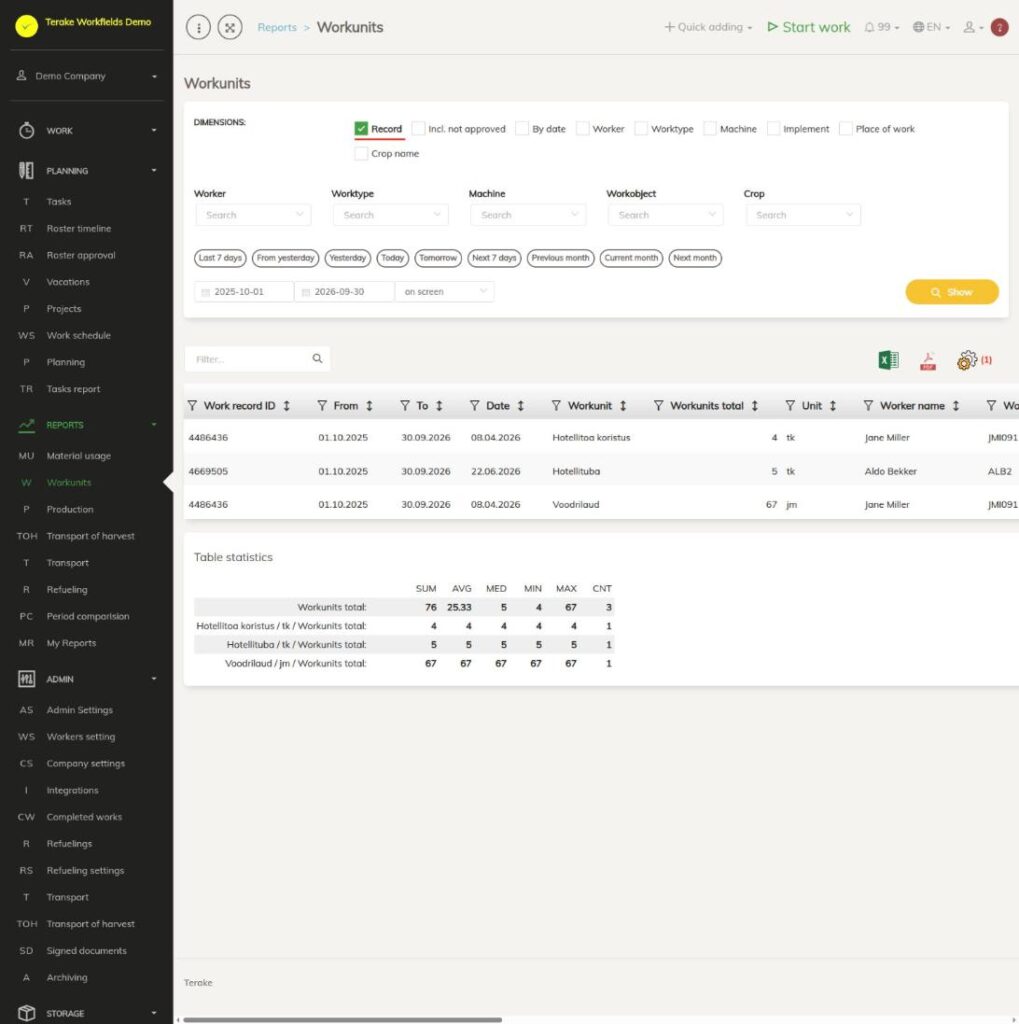This screenshot has width=1019, height=1024.
Task: Check the Implement dimension checkbox
Action: [773, 129]
